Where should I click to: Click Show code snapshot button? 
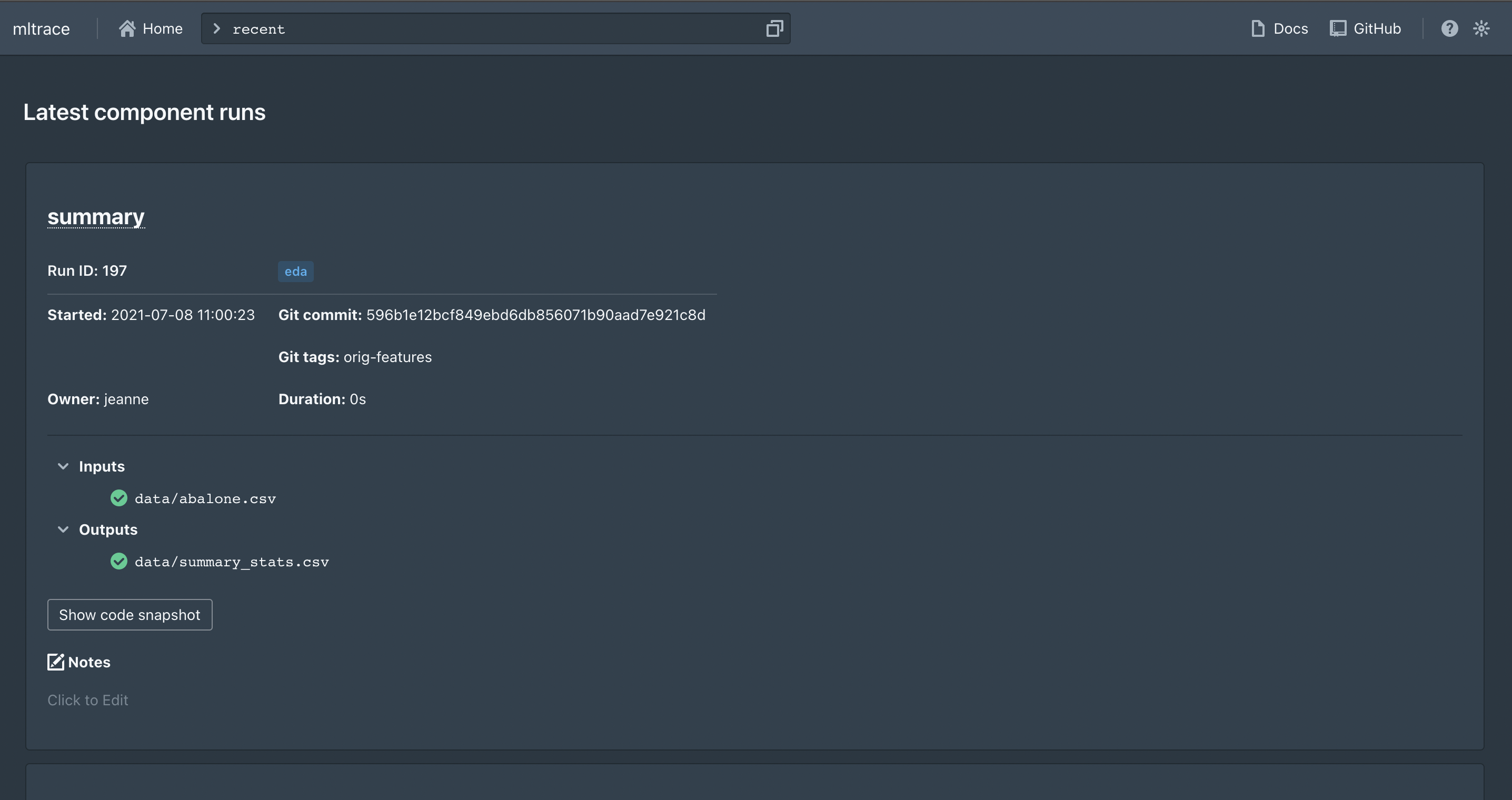[x=130, y=615]
